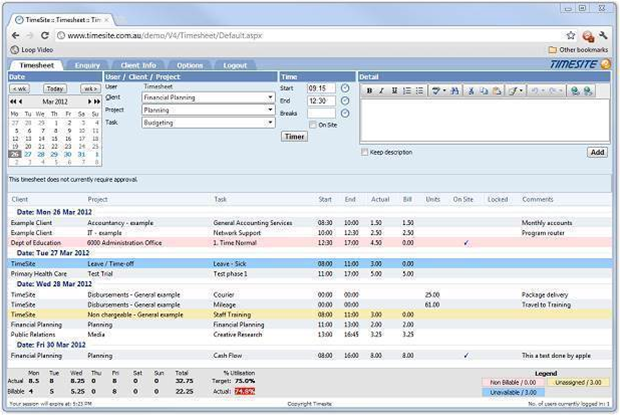Expand the spell check options arrow
Screen dimensions: 620x415
tap(444, 91)
